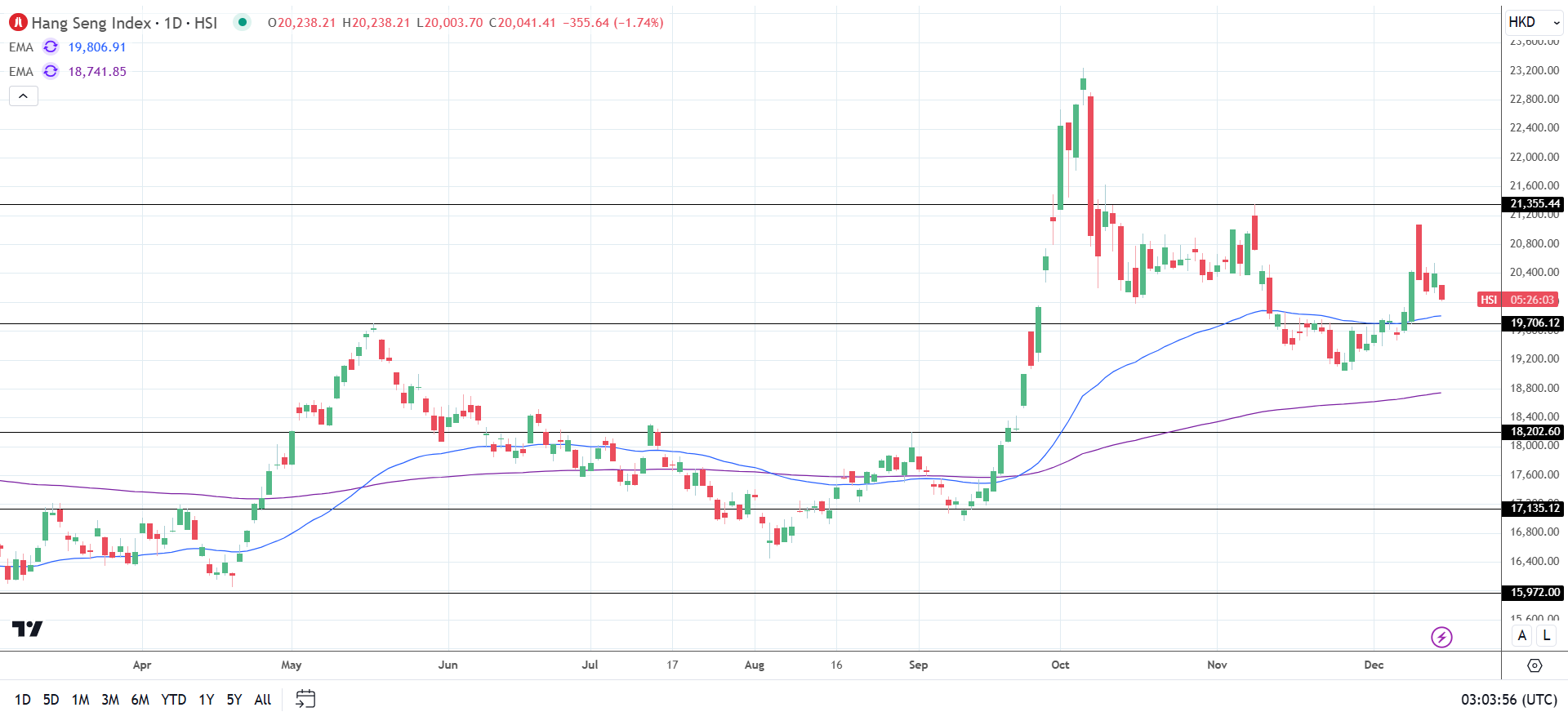Click the 19,706.12 horizontal line price label
Image resolution: width=1568 pixels, height=712 pixels.
click(1533, 323)
